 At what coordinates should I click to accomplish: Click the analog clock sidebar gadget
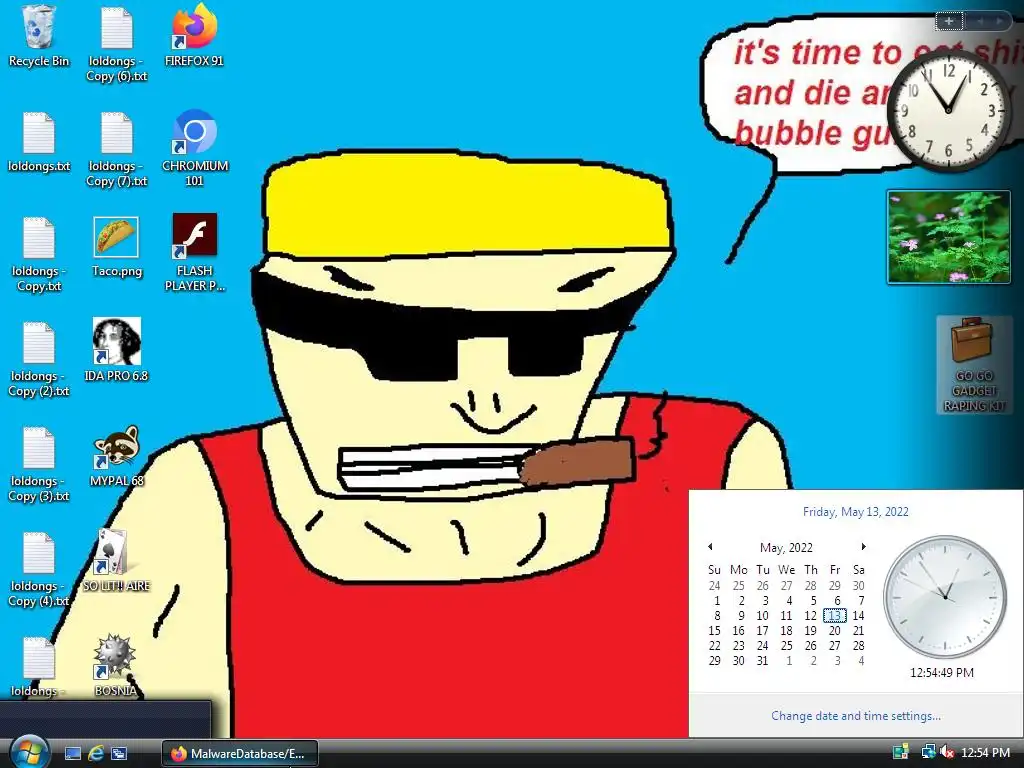[x=949, y=111]
